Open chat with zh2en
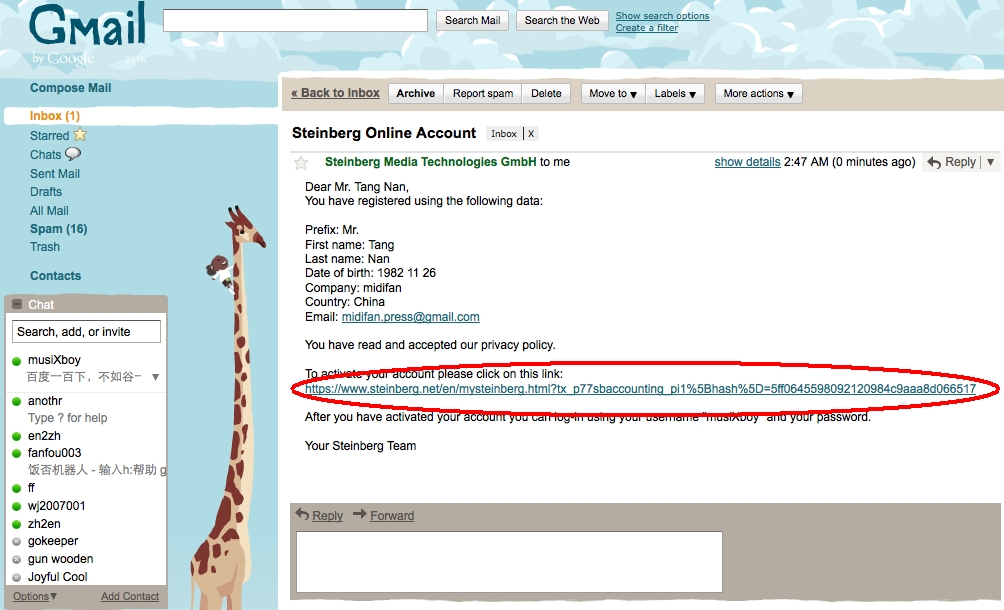The width and height of the screenshot is (1004, 610). (44, 524)
